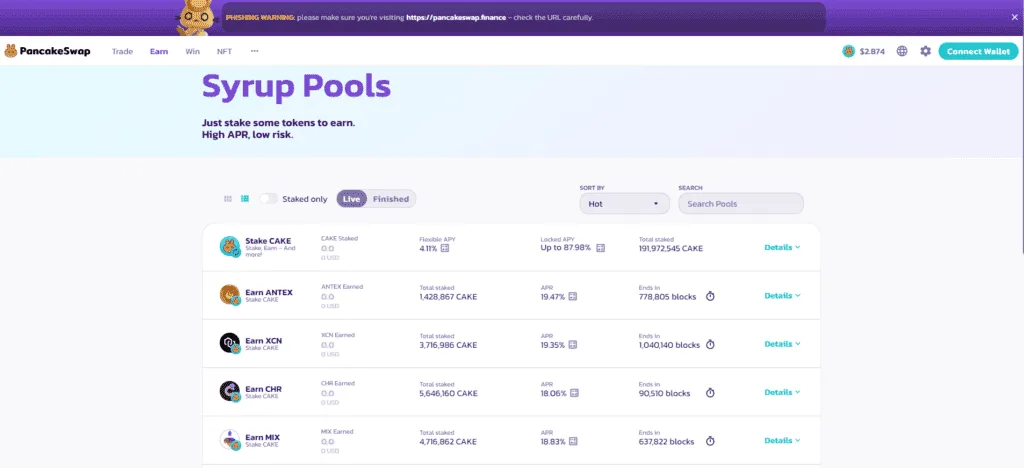Expand Details for Earn CHR pool
This screenshot has width=1024, height=468.
(782, 392)
